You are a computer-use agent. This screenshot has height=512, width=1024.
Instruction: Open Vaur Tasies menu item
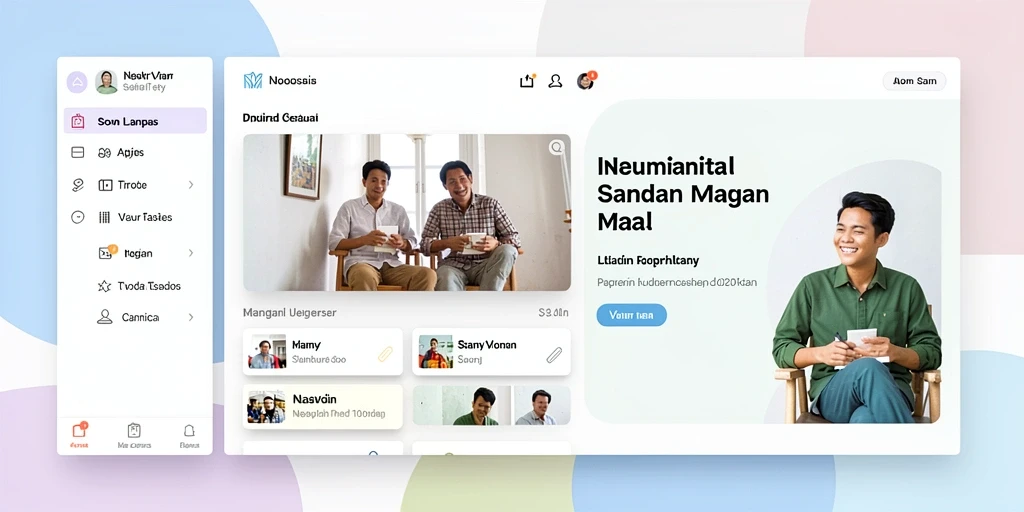click(x=145, y=217)
